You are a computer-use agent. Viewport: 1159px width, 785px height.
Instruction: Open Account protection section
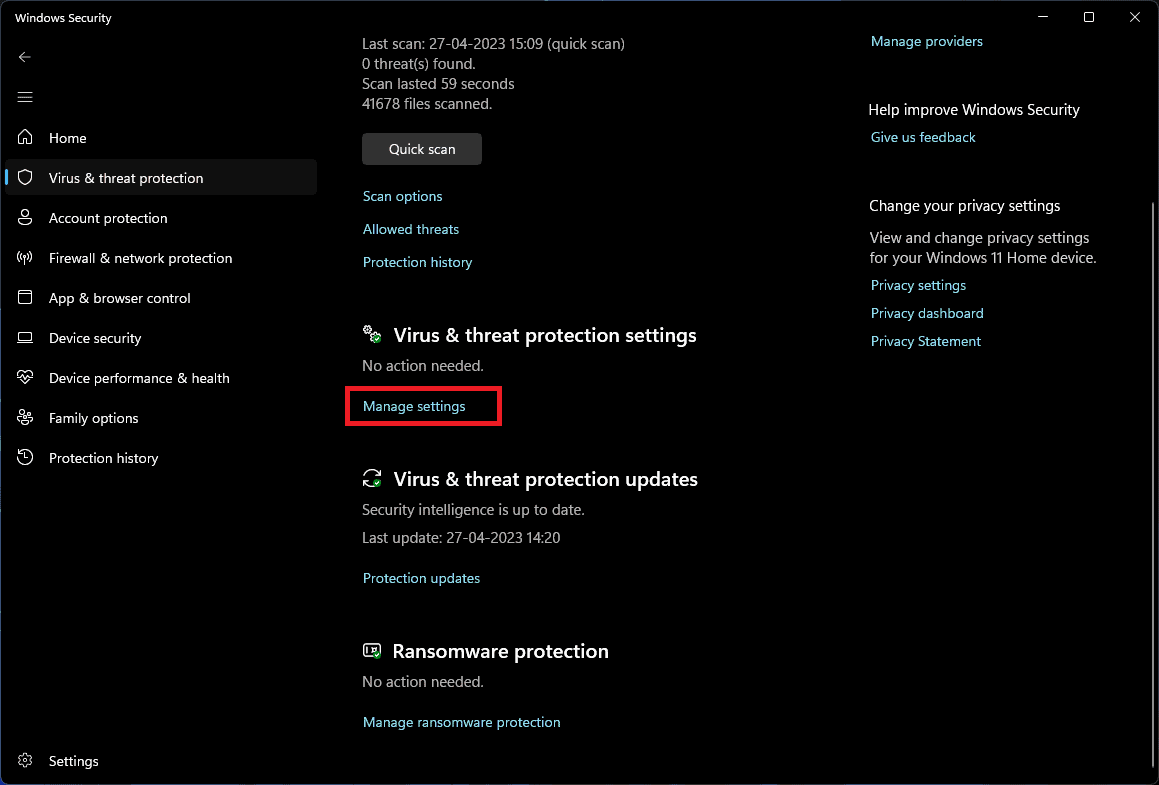tap(161, 218)
